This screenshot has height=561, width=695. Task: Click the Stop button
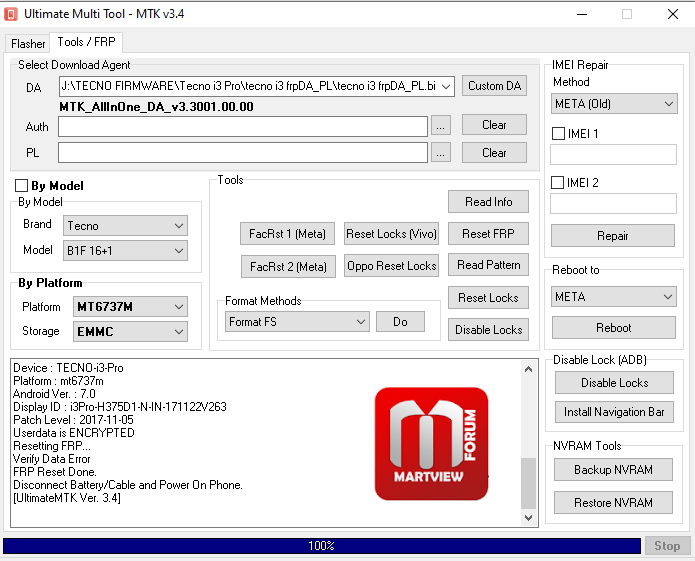(x=667, y=546)
